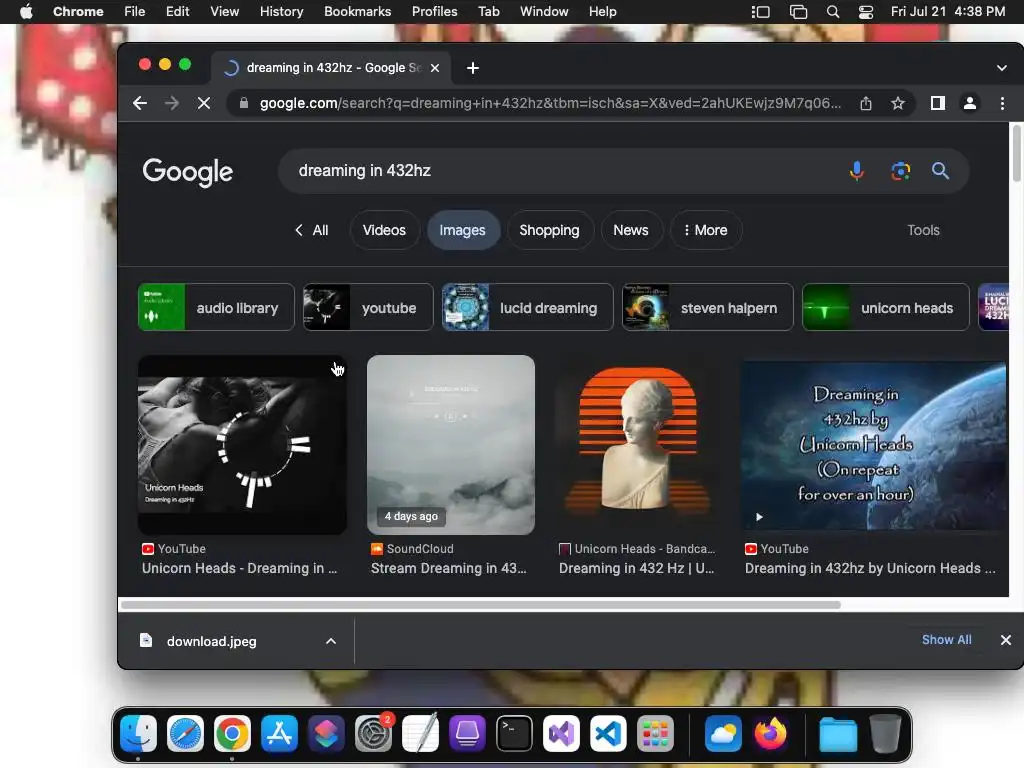
Task: Open the SoundCloud clouds thumbnail
Action: [x=451, y=445]
